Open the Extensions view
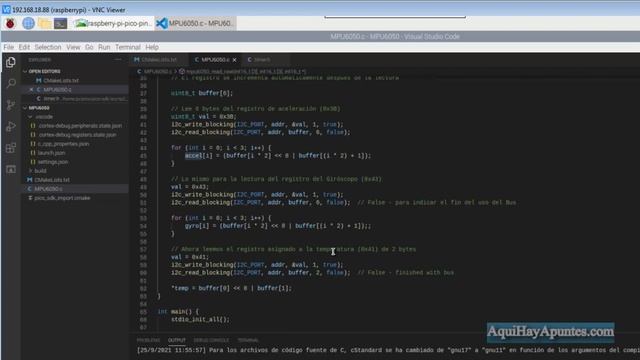This screenshot has width=640, height=360. 11,147
